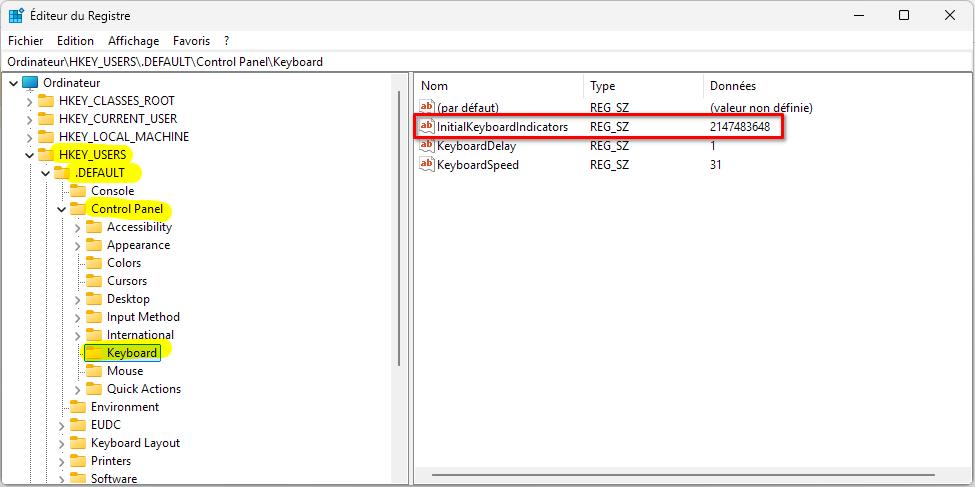Click the HKEY_LOCAL_MACHINE folder icon
This screenshot has height=487, width=975.
46,137
